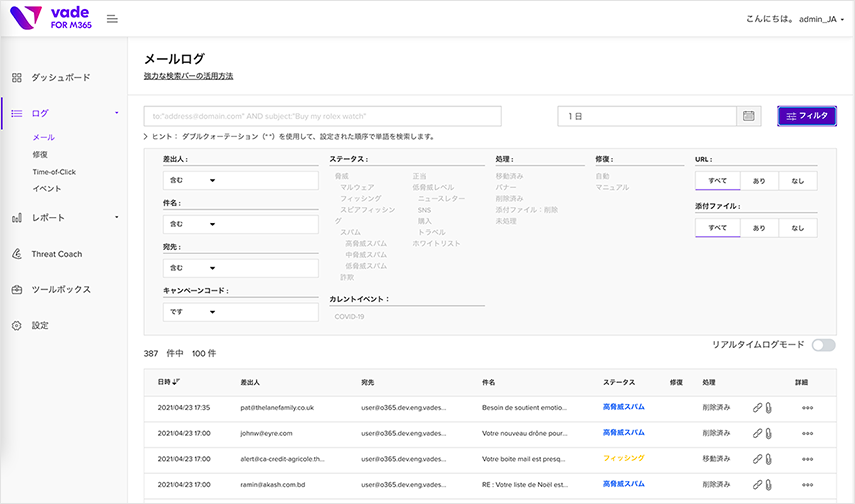Click link icon in alert@ca-credit-agricole row
The image size is (855, 504).
click(x=757, y=459)
